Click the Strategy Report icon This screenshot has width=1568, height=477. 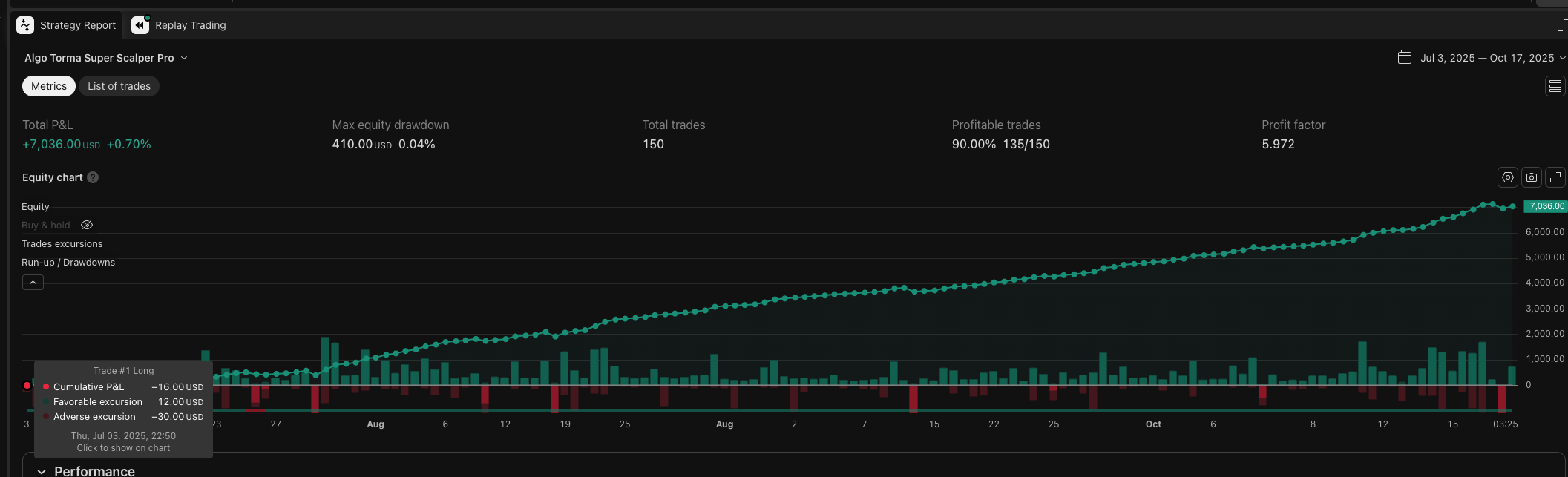(x=25, y=25)
